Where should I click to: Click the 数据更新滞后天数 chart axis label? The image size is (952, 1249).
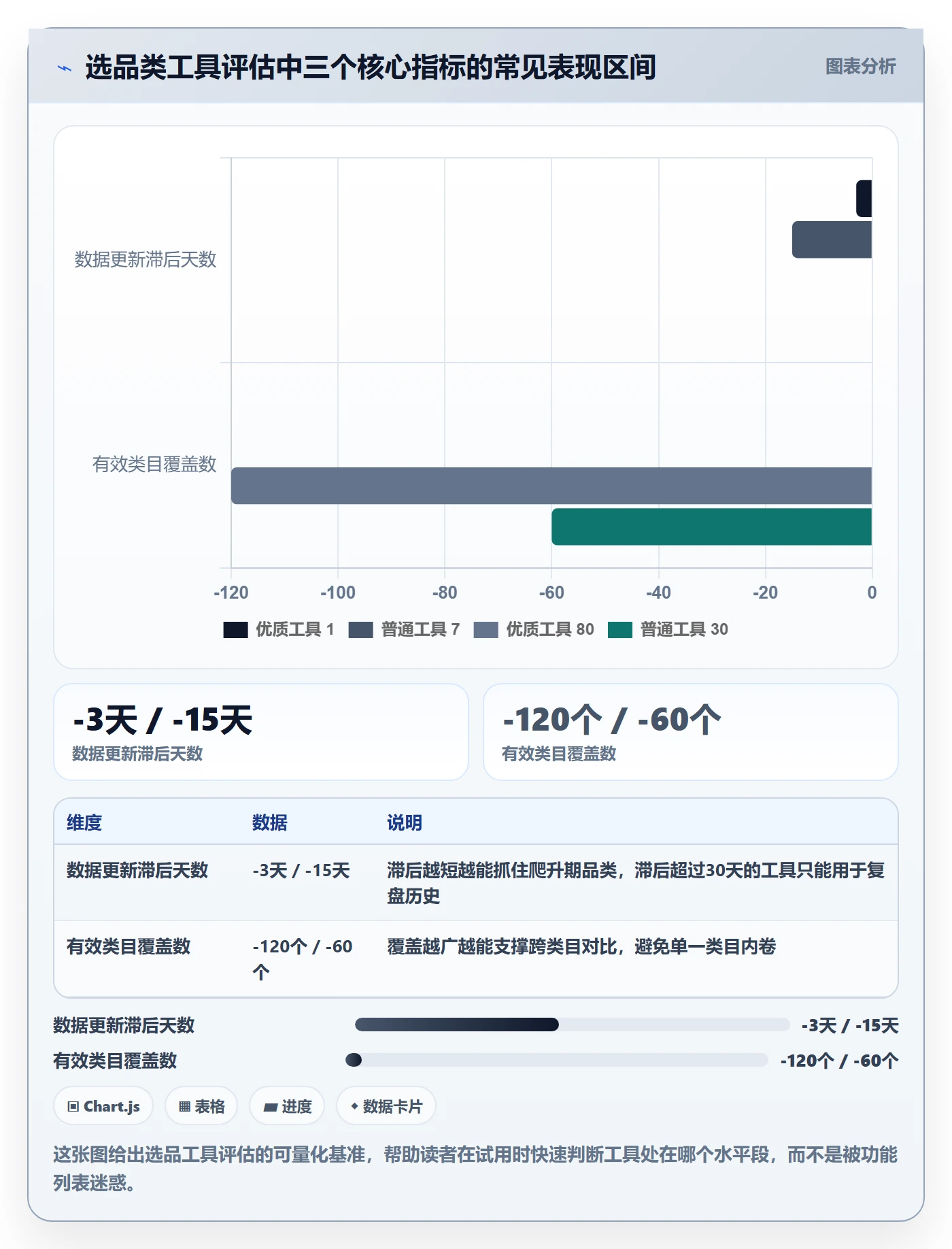[x=146, y=259]
